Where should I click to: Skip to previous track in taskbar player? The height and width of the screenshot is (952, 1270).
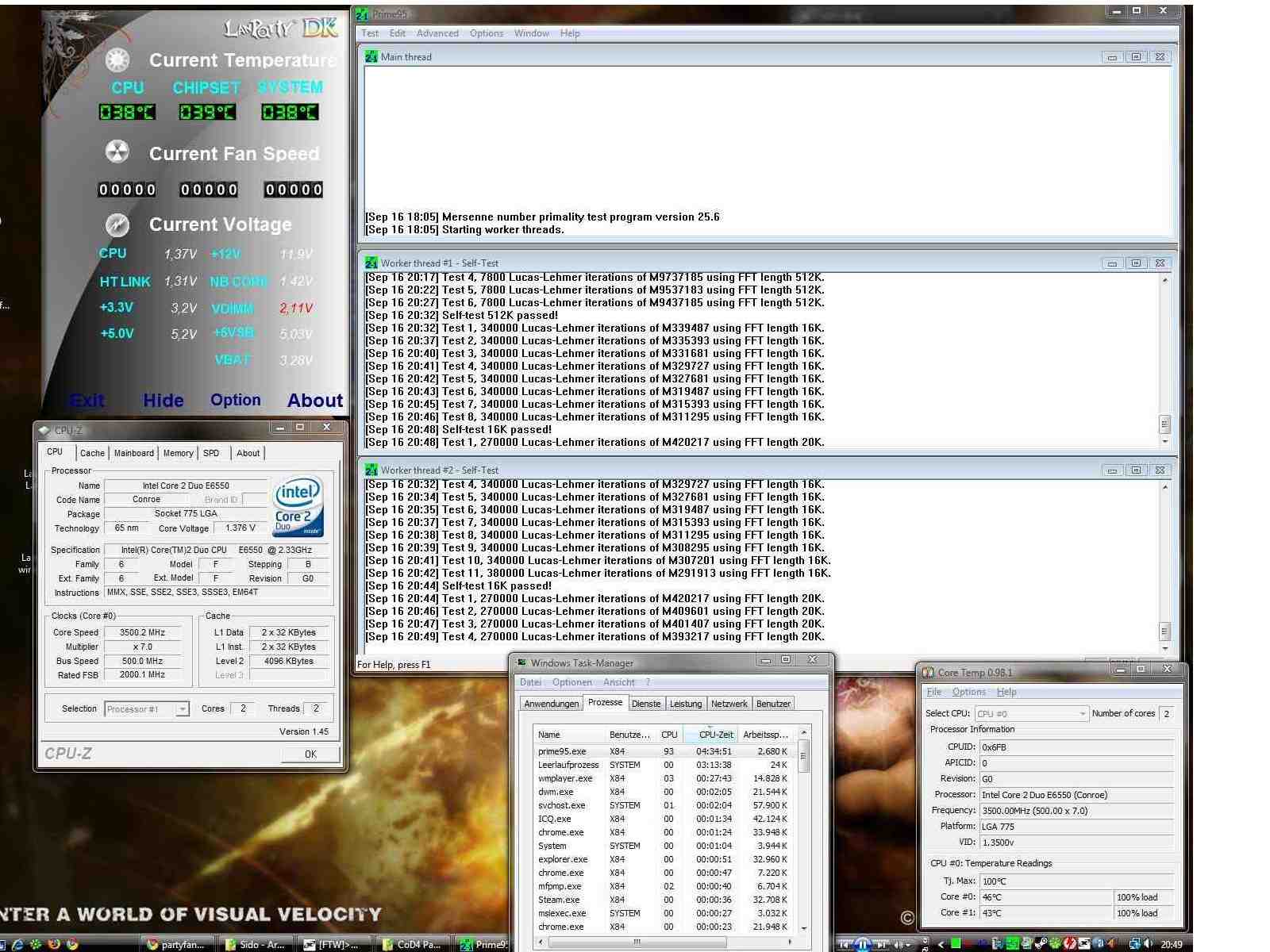(845, 944)
